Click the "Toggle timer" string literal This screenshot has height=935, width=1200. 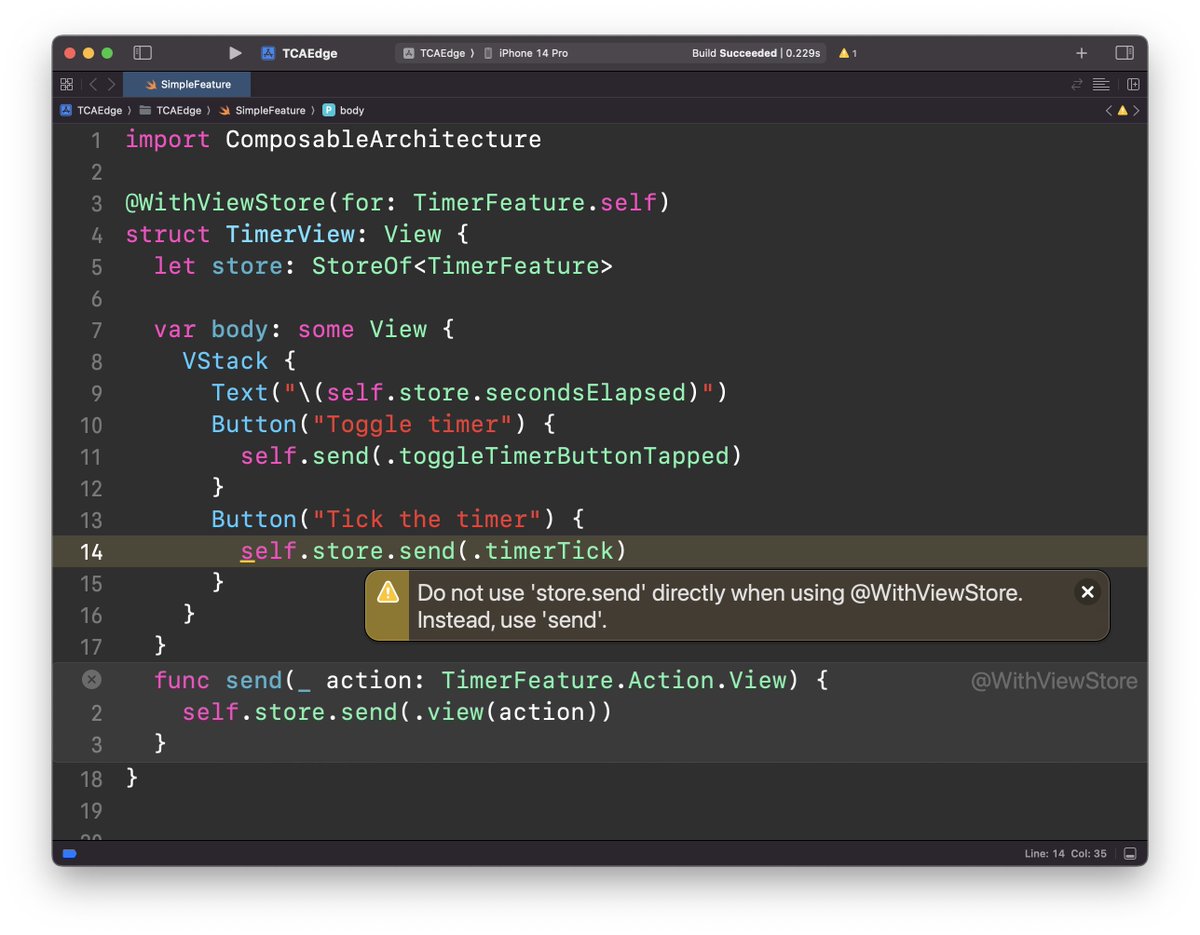pos(413,424)
